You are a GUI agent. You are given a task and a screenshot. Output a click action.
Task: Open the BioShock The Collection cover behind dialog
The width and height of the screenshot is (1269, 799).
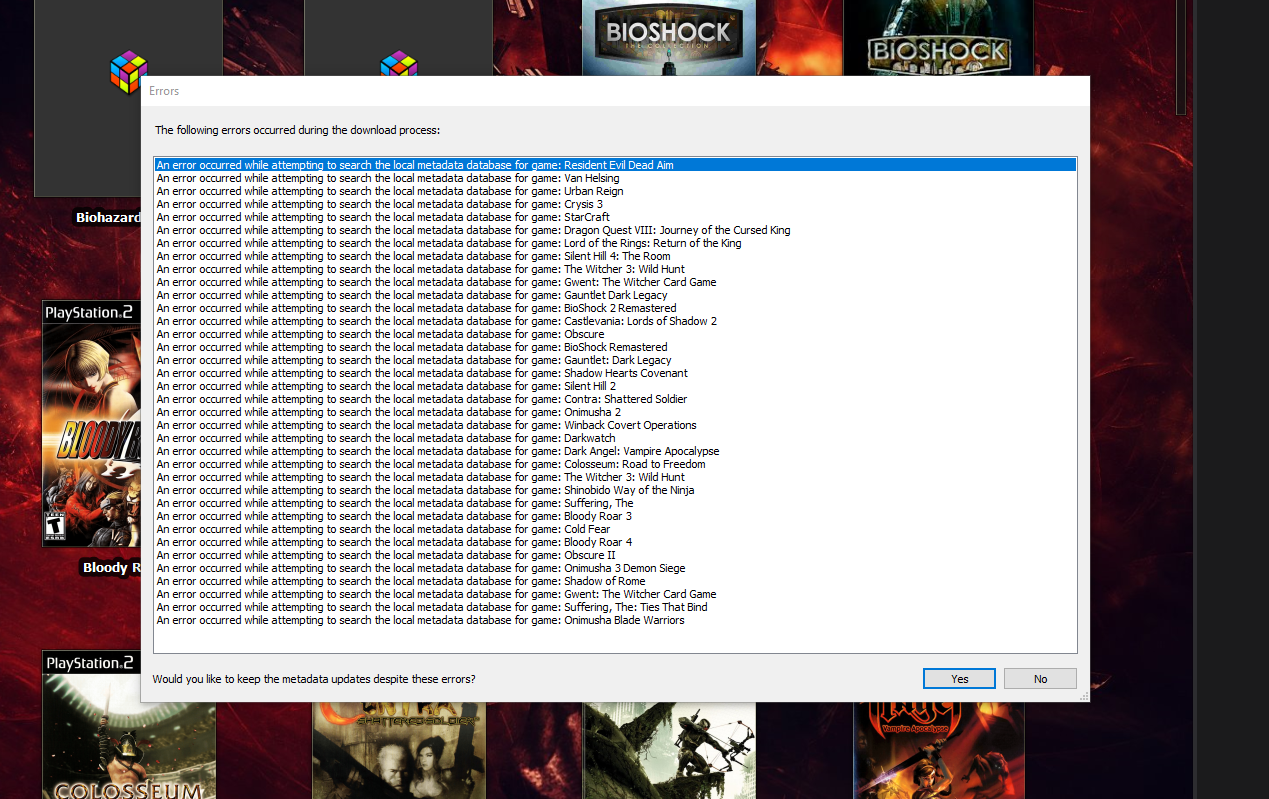click(x=669, y=37)
